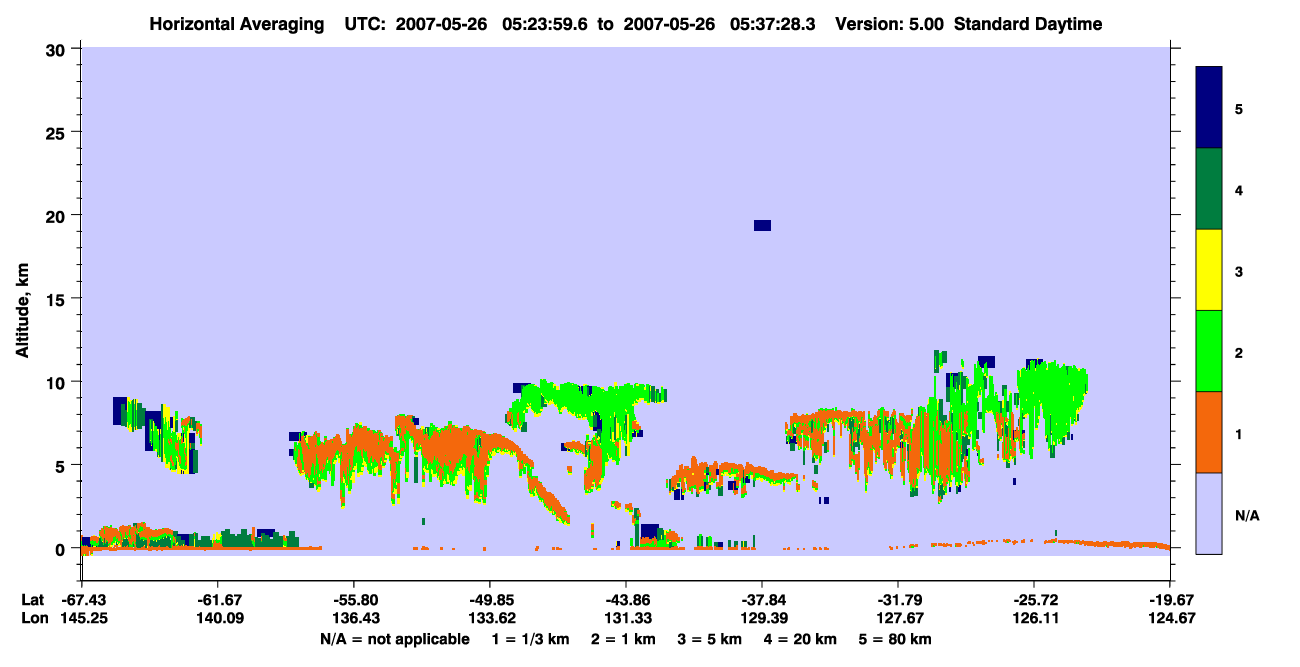Click the '3 = 5 km' legend entry
1300x667 pixels.
(x=709, y=639)
